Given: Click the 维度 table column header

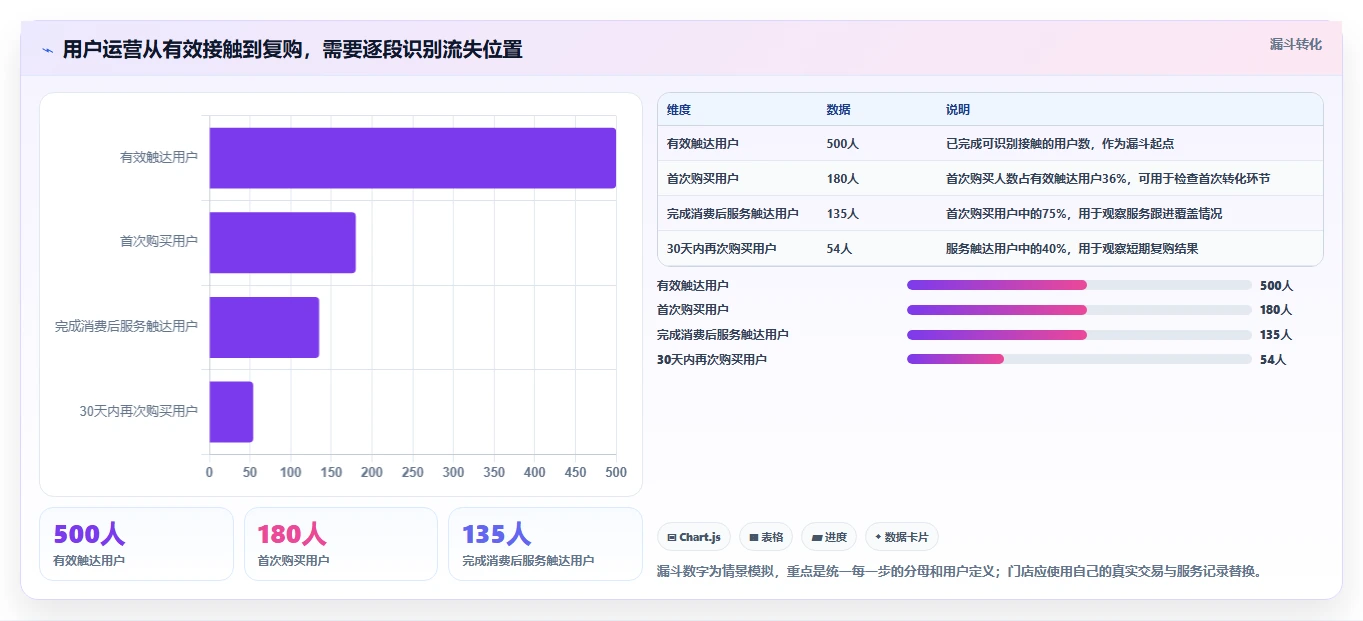Looking at the screenshot, I should (x=679, y=110).
